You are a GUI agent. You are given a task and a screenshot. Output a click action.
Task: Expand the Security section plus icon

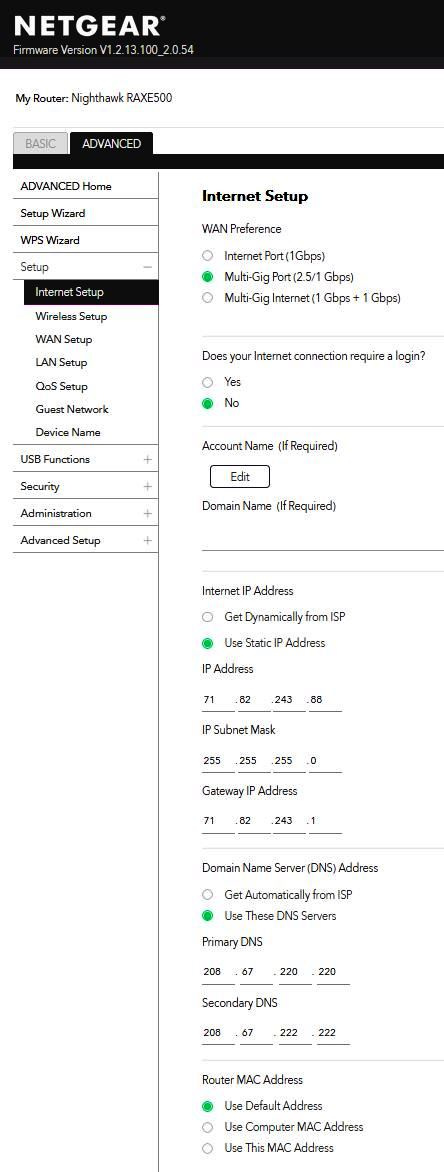click(147, 487)
